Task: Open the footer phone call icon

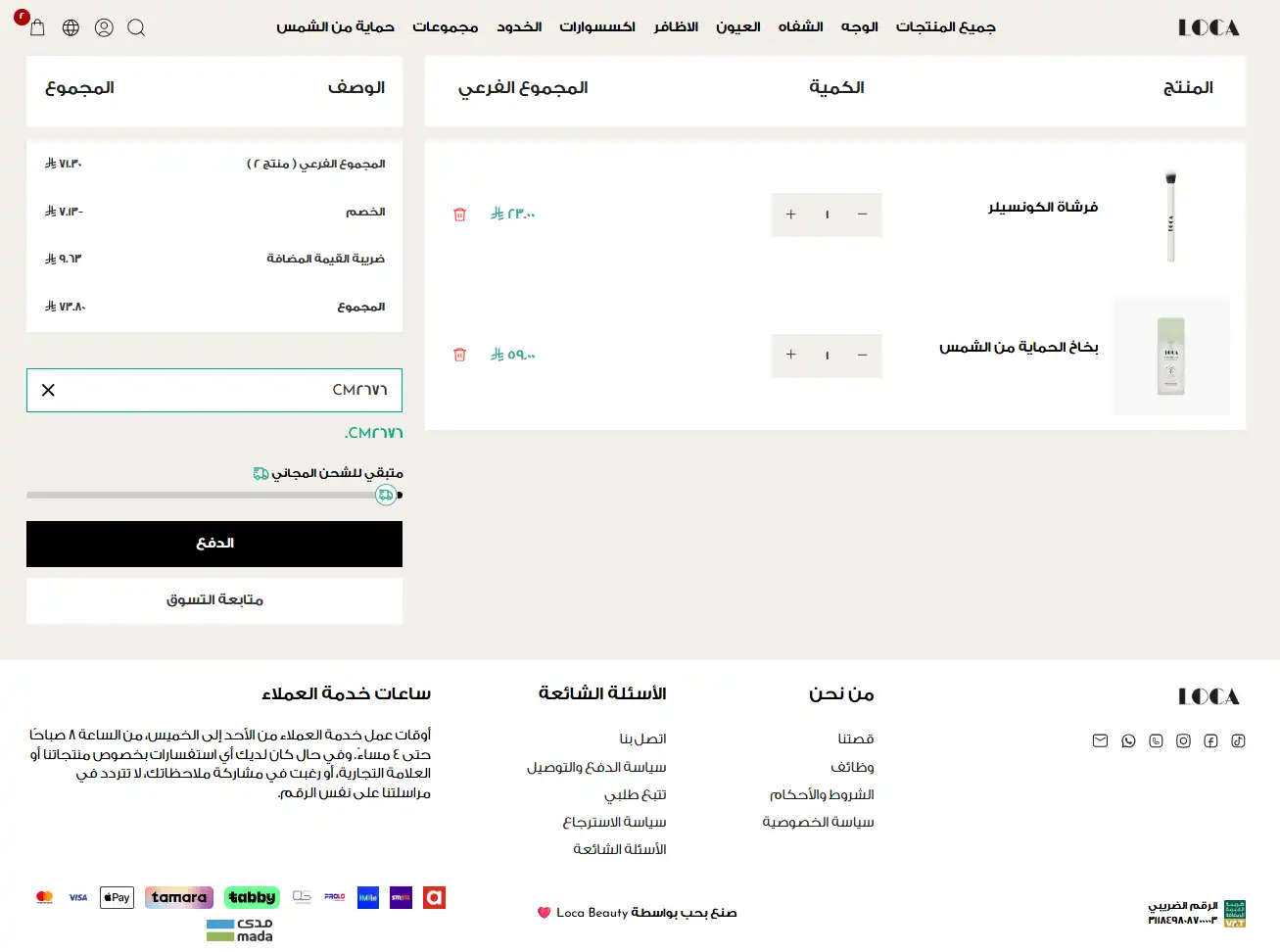Action: tap(1156, 740)
